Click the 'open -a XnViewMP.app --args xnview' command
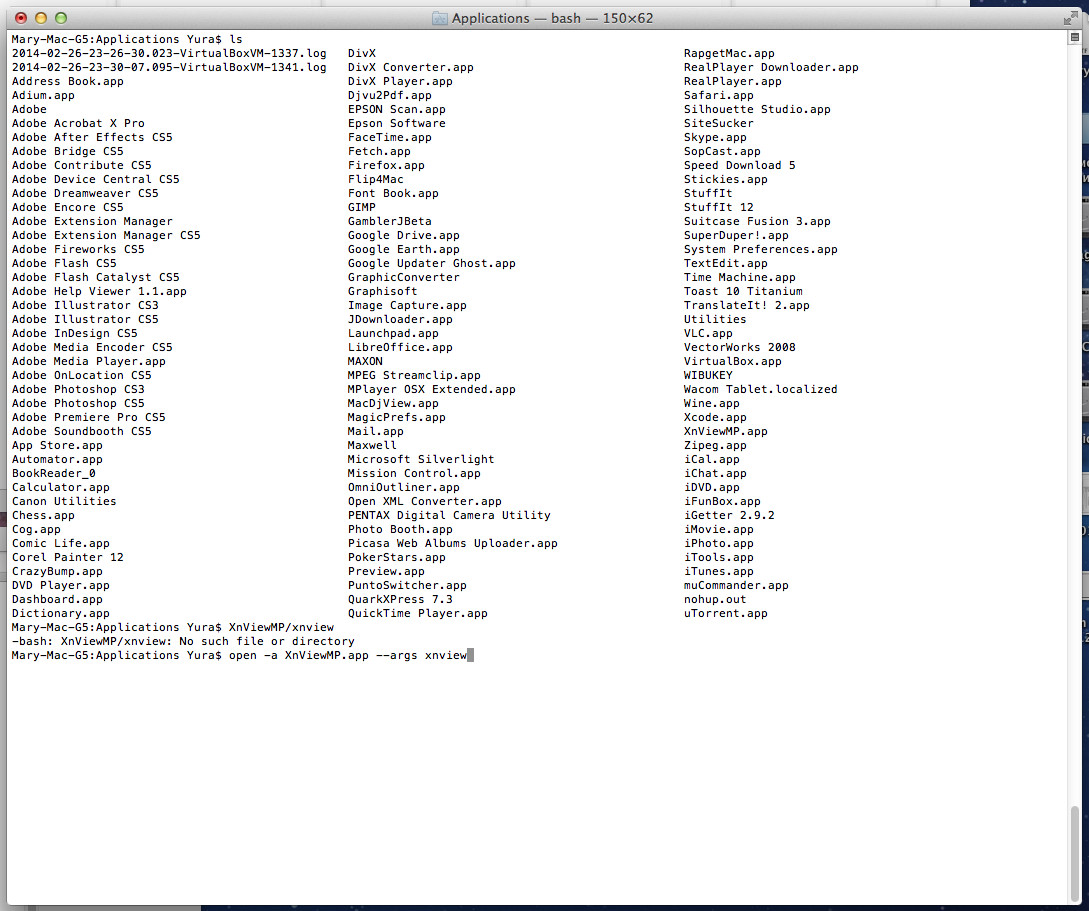Screen dimensions: 1089x911 pyautogui.click(x=348, y=655)
